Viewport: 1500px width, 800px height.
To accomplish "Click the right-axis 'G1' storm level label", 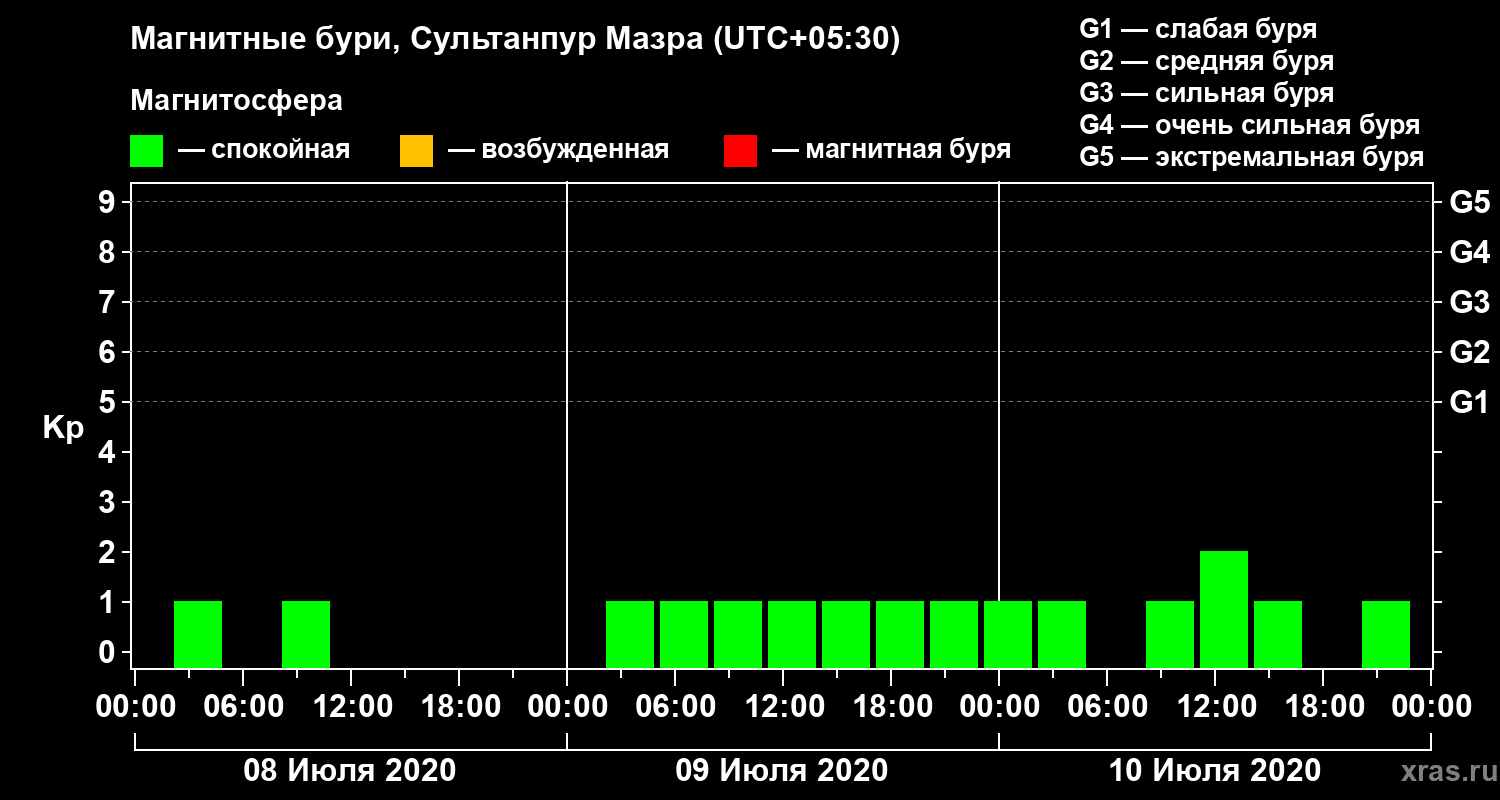I will click(x=1469, y=403).
